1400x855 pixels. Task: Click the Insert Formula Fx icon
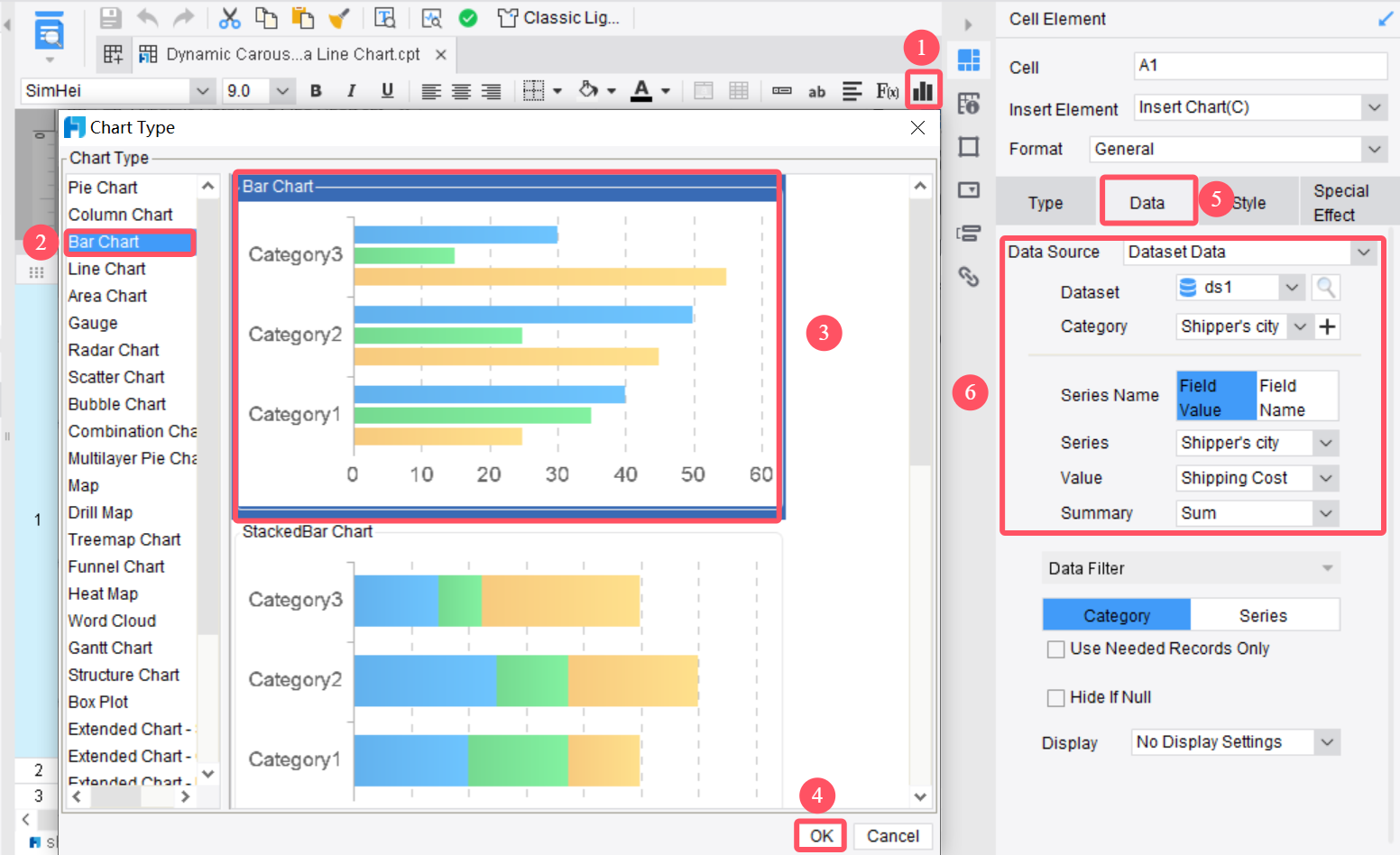point(888,91)
